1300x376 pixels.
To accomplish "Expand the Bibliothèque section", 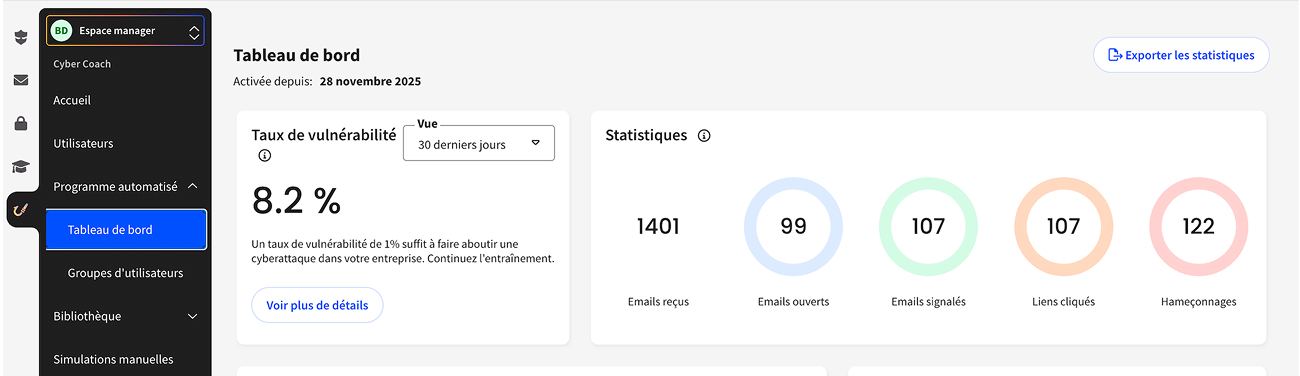I will [125, 316].
